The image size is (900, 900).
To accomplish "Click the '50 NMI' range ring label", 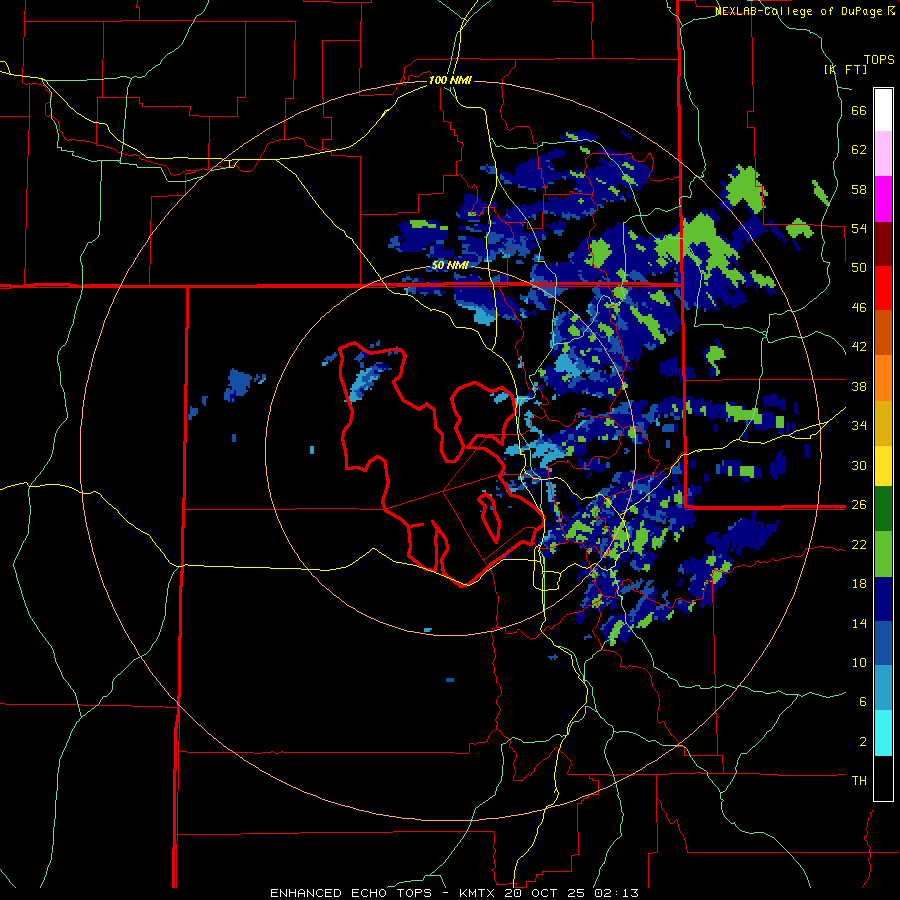I will 450,265.
